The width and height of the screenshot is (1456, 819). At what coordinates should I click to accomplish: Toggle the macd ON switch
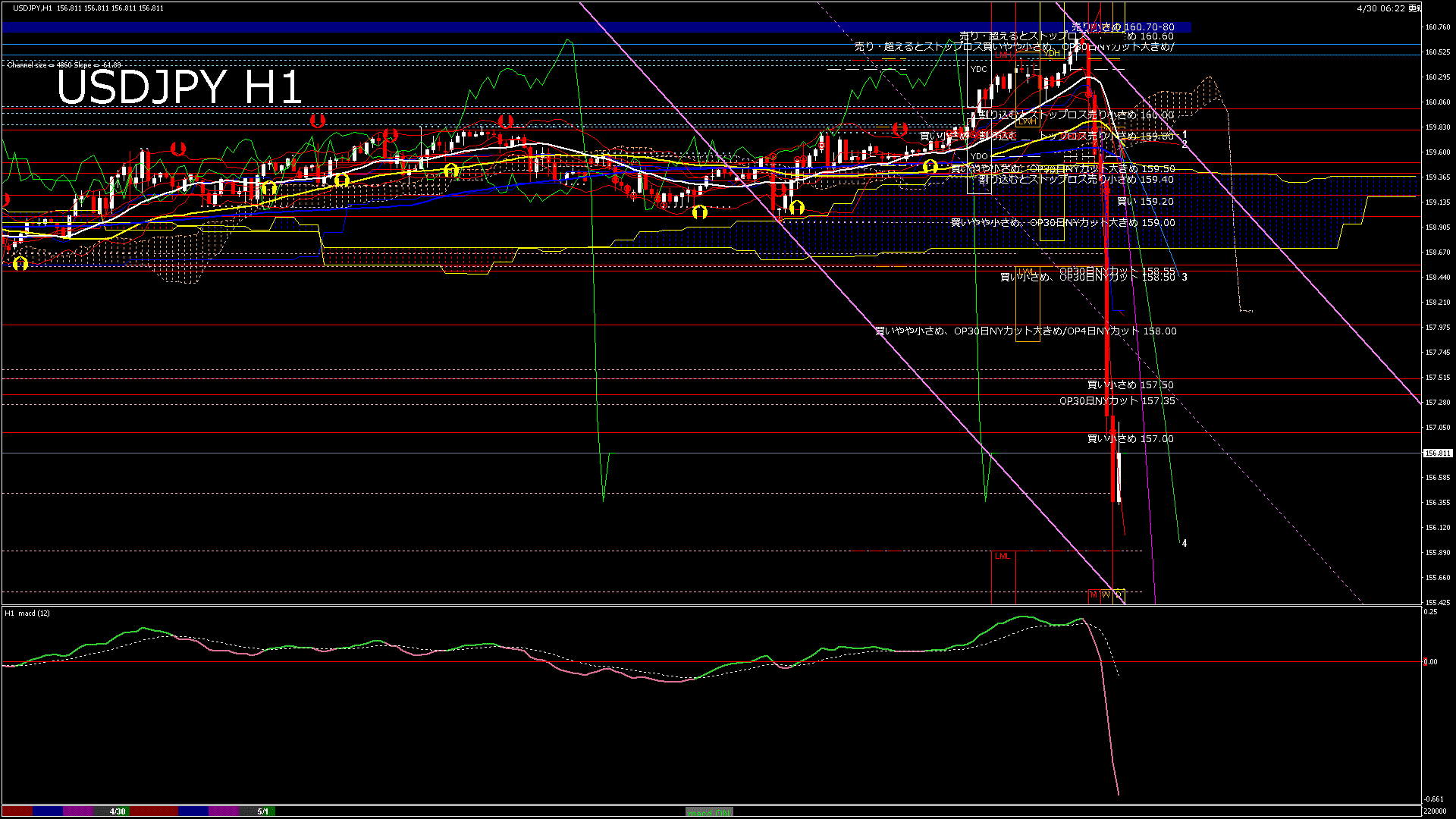click(x=709, y=811)
